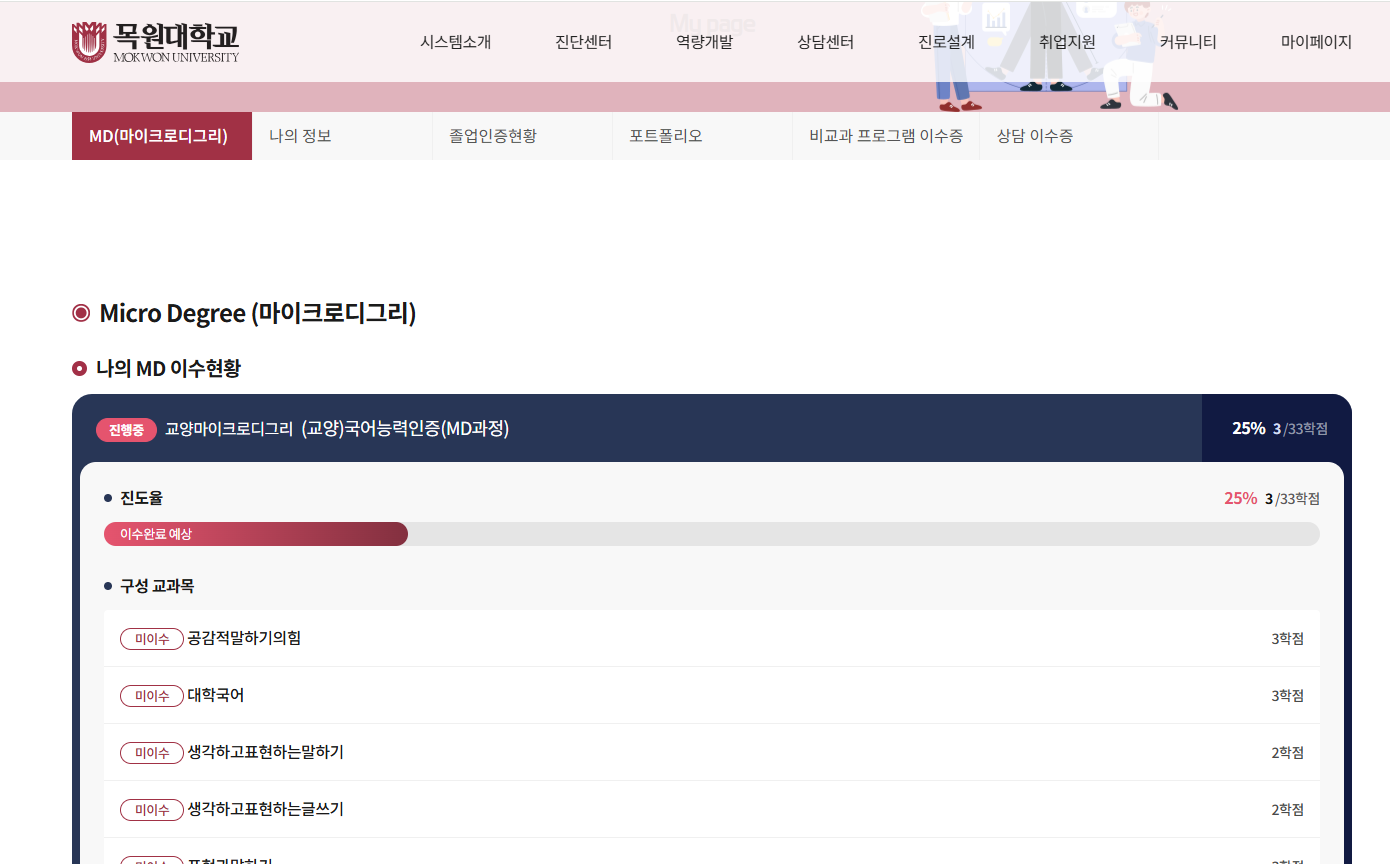Screen dimensions: 1390x864
Task: Open the 취업지원 menu
Action: tap(1067, 42)
